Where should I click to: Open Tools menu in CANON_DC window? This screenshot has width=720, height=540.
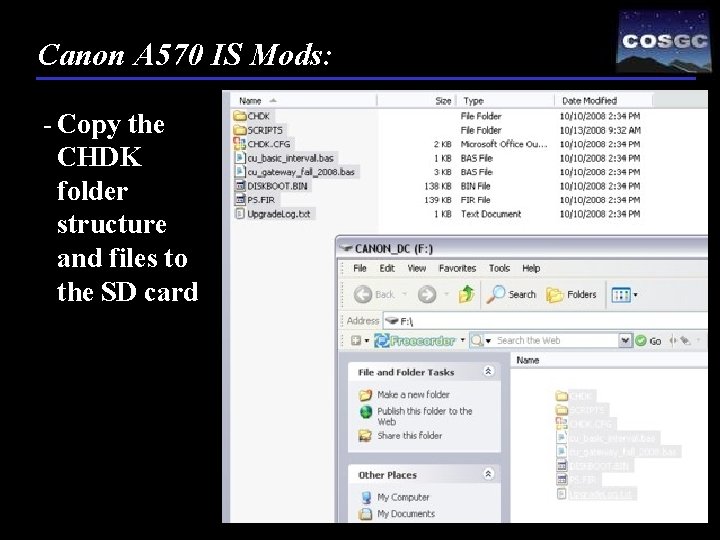(499, 268)
